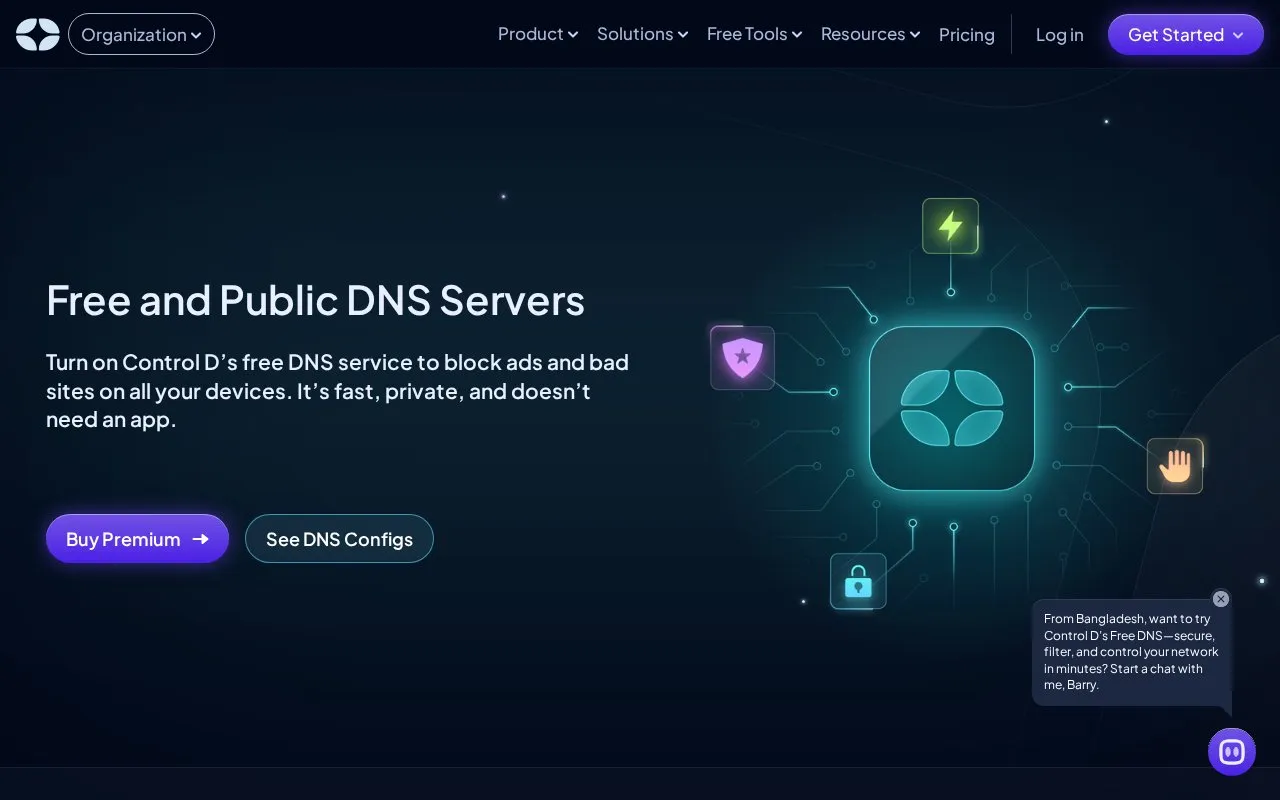Click the Control D logo icon

(38, 35)
